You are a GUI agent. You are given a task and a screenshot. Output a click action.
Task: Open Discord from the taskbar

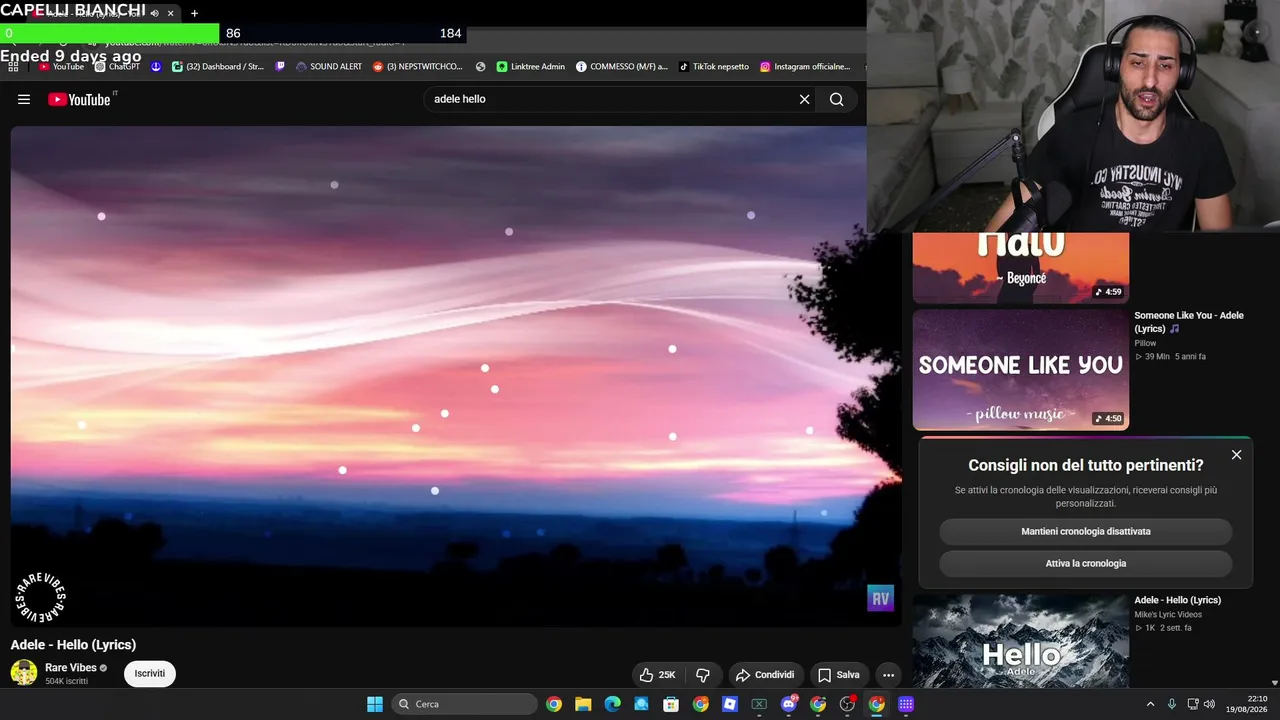pyautogui.click(x=789, y=704)
